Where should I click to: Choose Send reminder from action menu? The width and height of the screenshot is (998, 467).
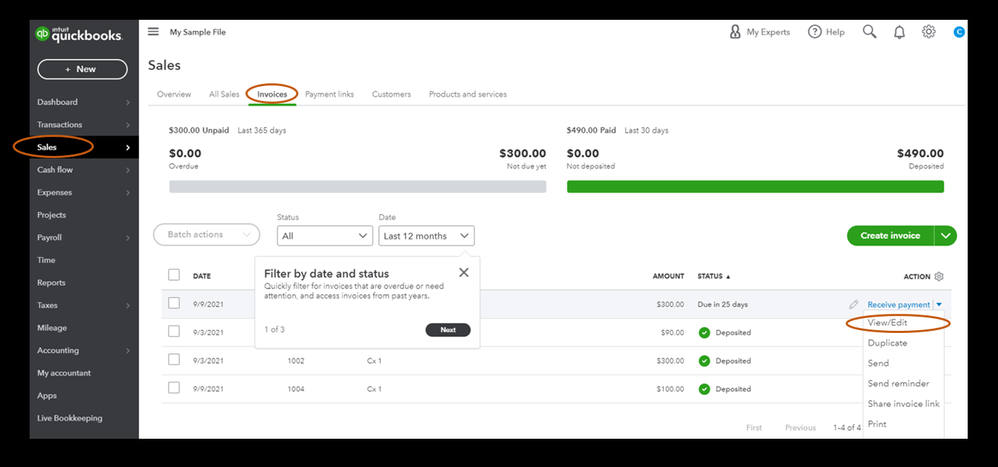(x=898, y=384)
